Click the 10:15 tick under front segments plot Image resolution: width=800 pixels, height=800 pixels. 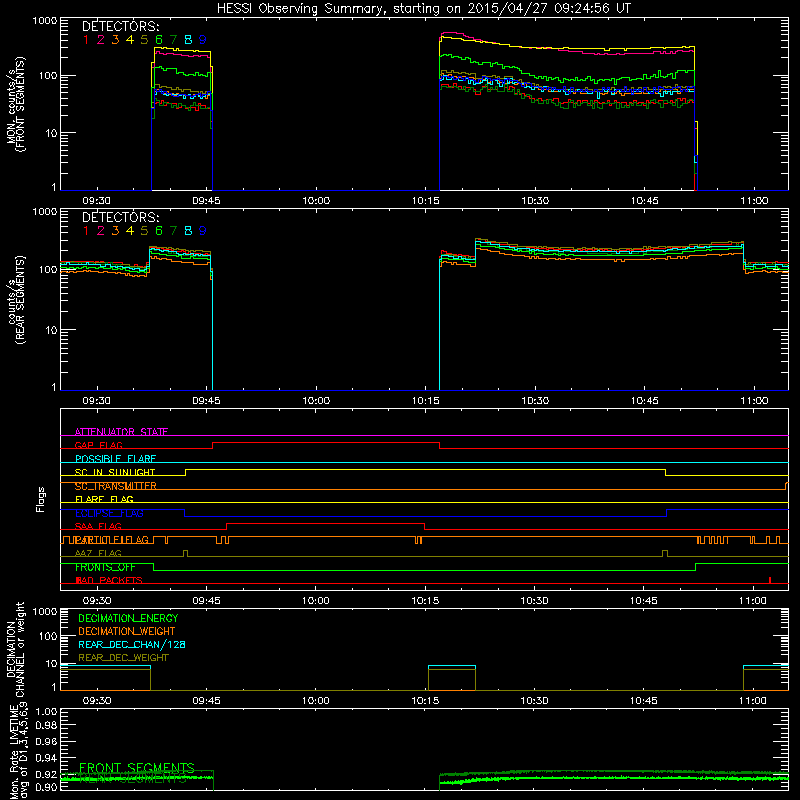[426, 201]
